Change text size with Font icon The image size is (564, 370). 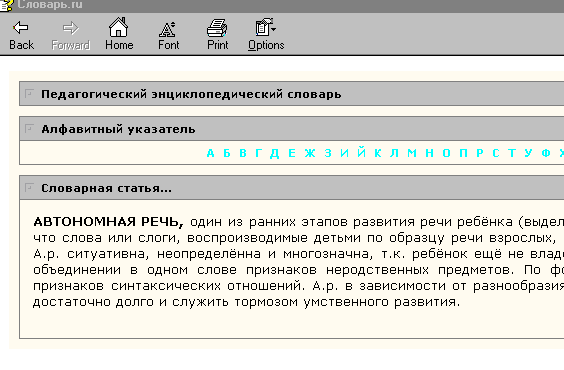coord(168,29)
